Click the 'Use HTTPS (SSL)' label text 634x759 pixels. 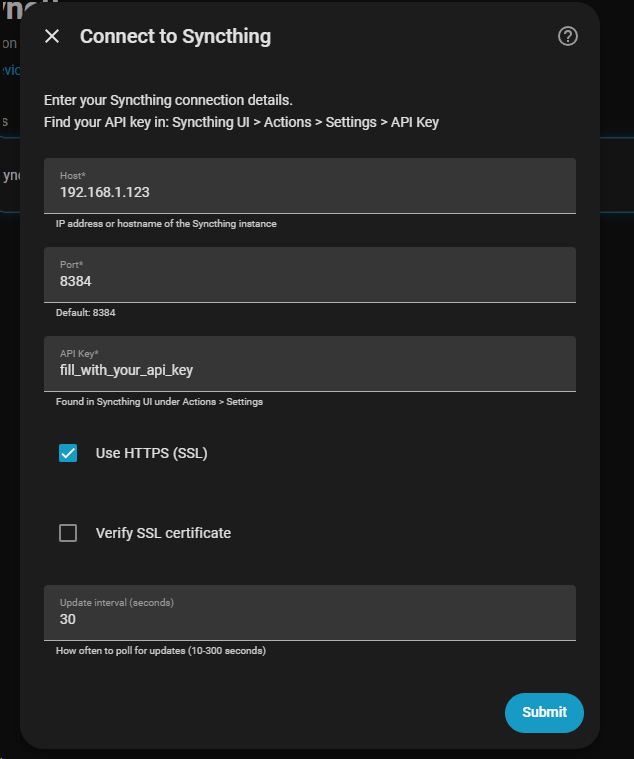(x=151, y=453)
